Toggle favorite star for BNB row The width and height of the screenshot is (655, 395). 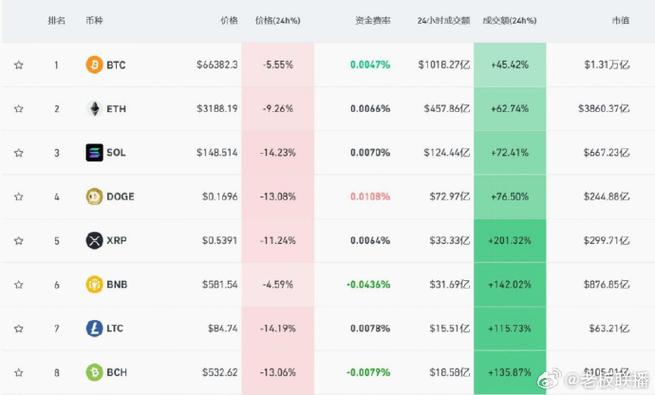(x=18, y=284)
